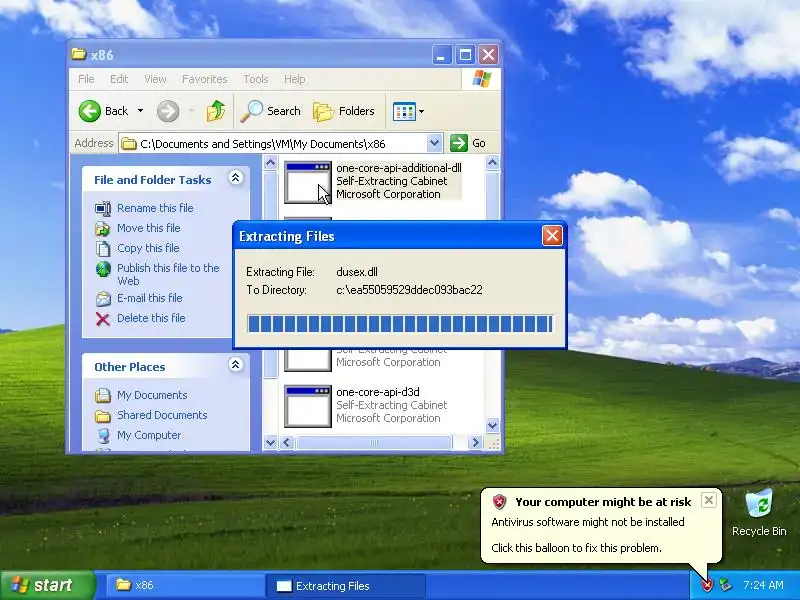This screenshot has height=600, width=800.
Task: Click the green Up folder icon
Action: click(x=216, y=111)
